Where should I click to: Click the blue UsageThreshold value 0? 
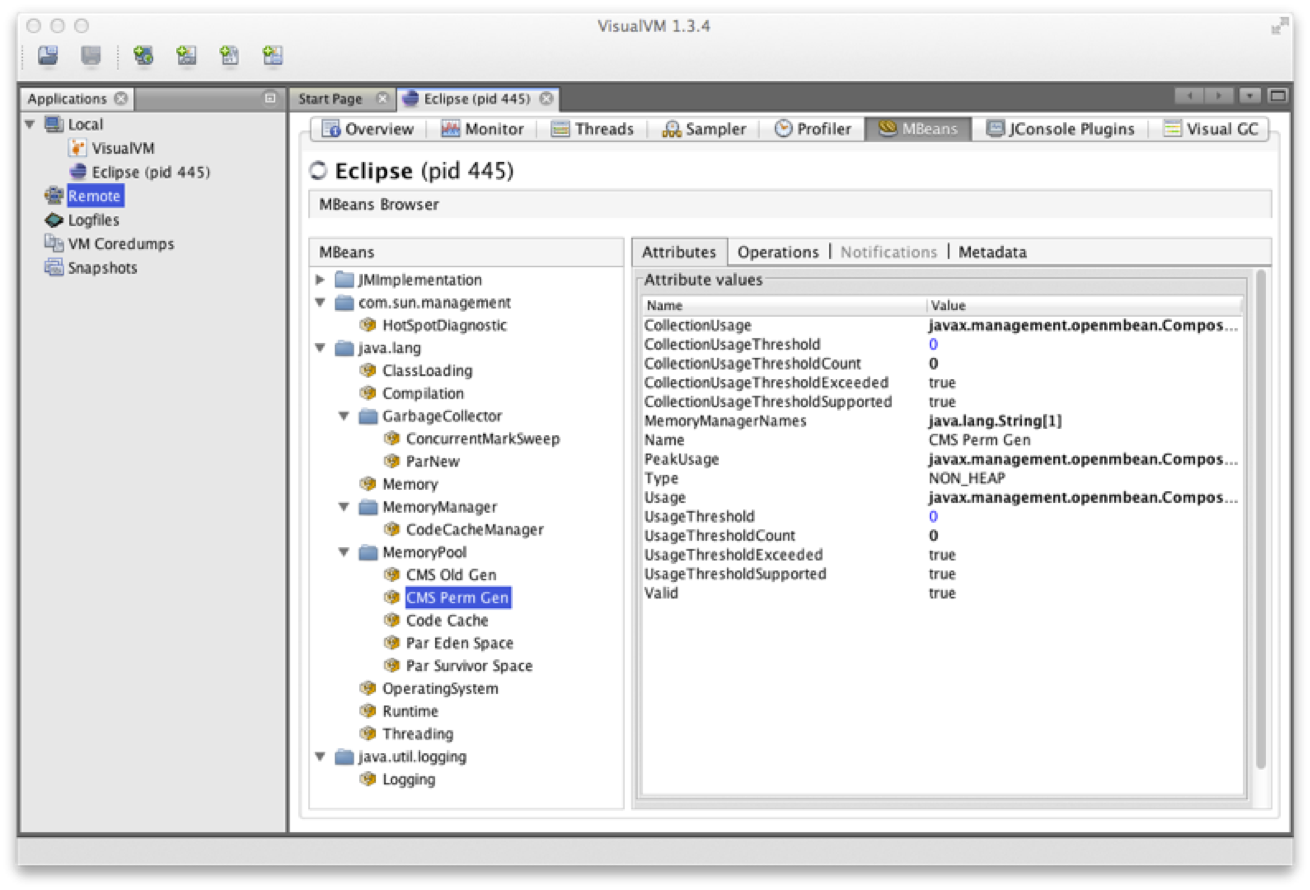tap(933, 517)
